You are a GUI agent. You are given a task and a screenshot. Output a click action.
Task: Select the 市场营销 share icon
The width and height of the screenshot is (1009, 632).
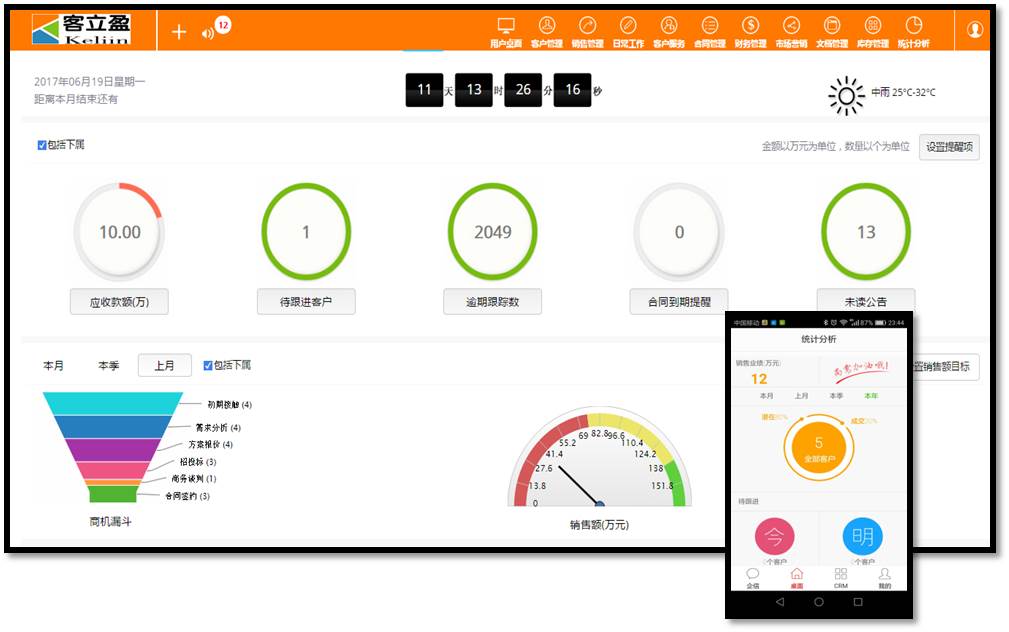point(790,28)
